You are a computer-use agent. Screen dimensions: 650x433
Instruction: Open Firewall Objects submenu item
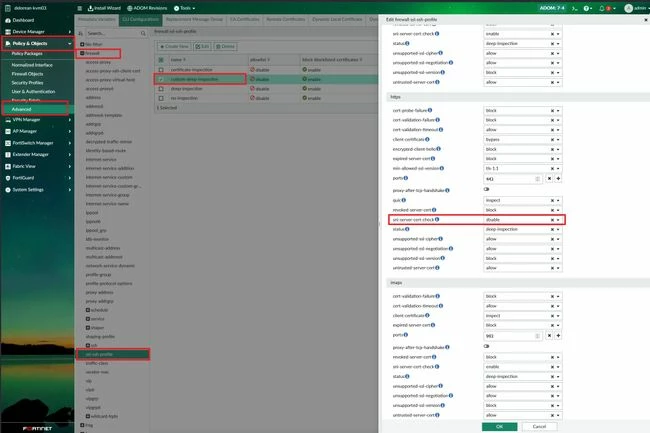tap(27, 74)
